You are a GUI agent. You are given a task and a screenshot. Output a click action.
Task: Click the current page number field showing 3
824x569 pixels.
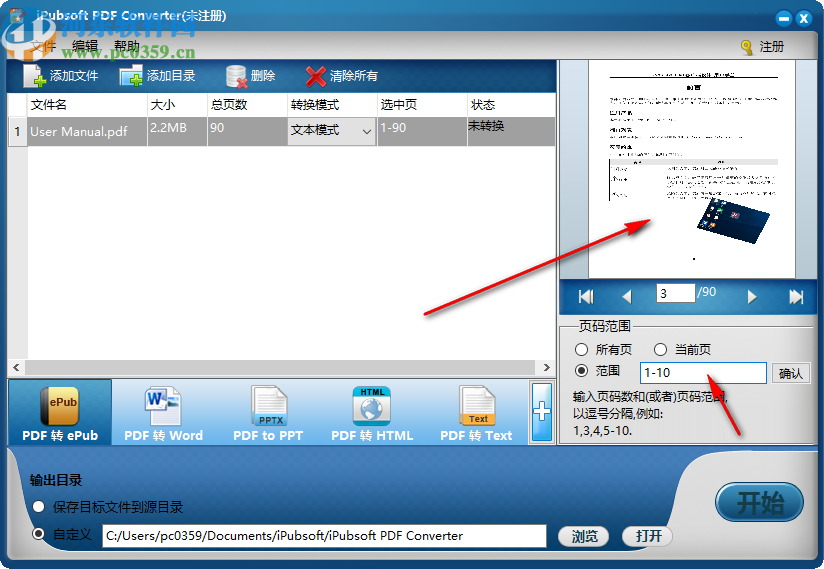pos(675,293)
